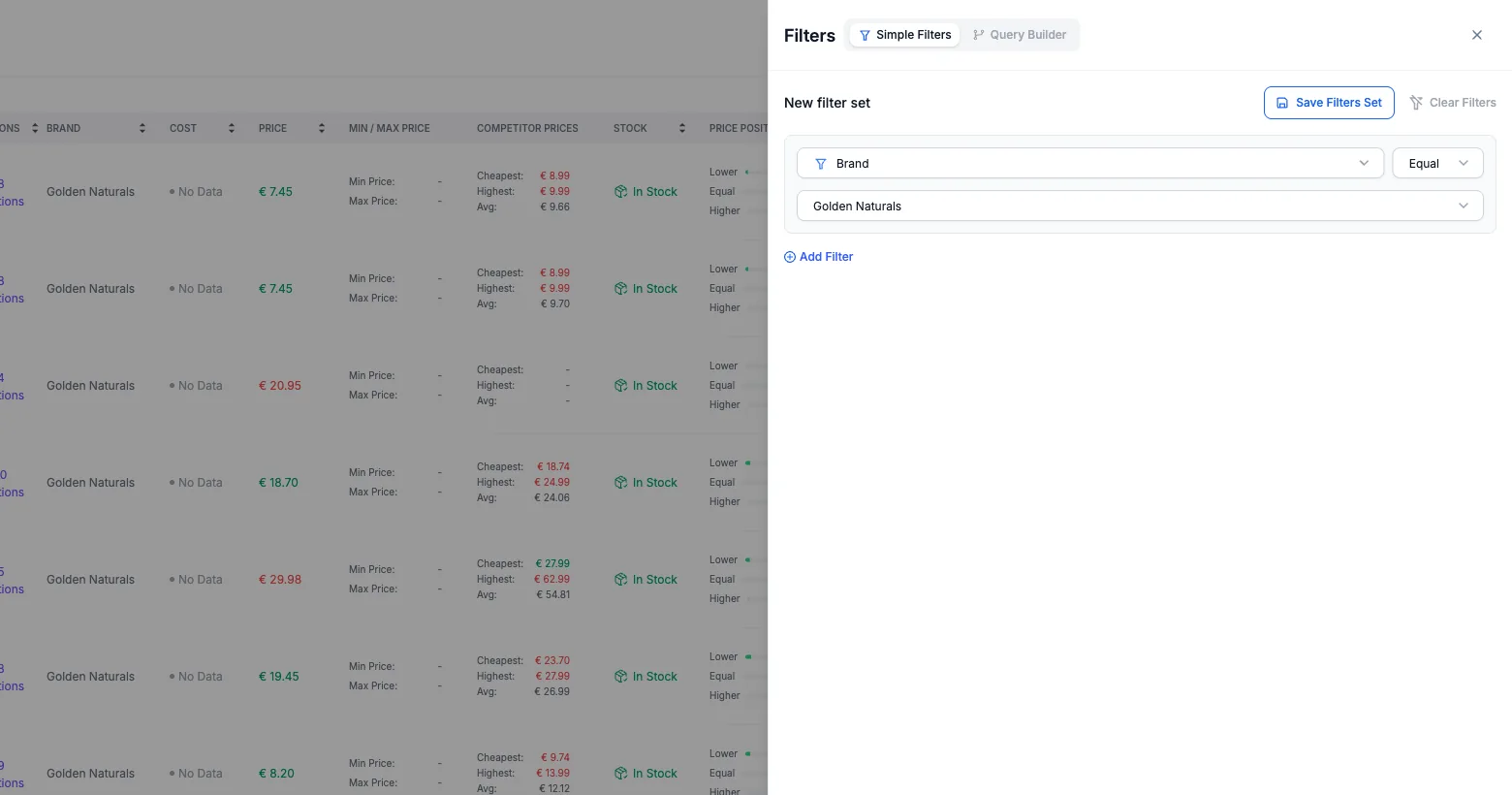Click the average competitor price € 9.70
Image resolution: width=1512 pixels, height=795 pixels.
(555, 304)
